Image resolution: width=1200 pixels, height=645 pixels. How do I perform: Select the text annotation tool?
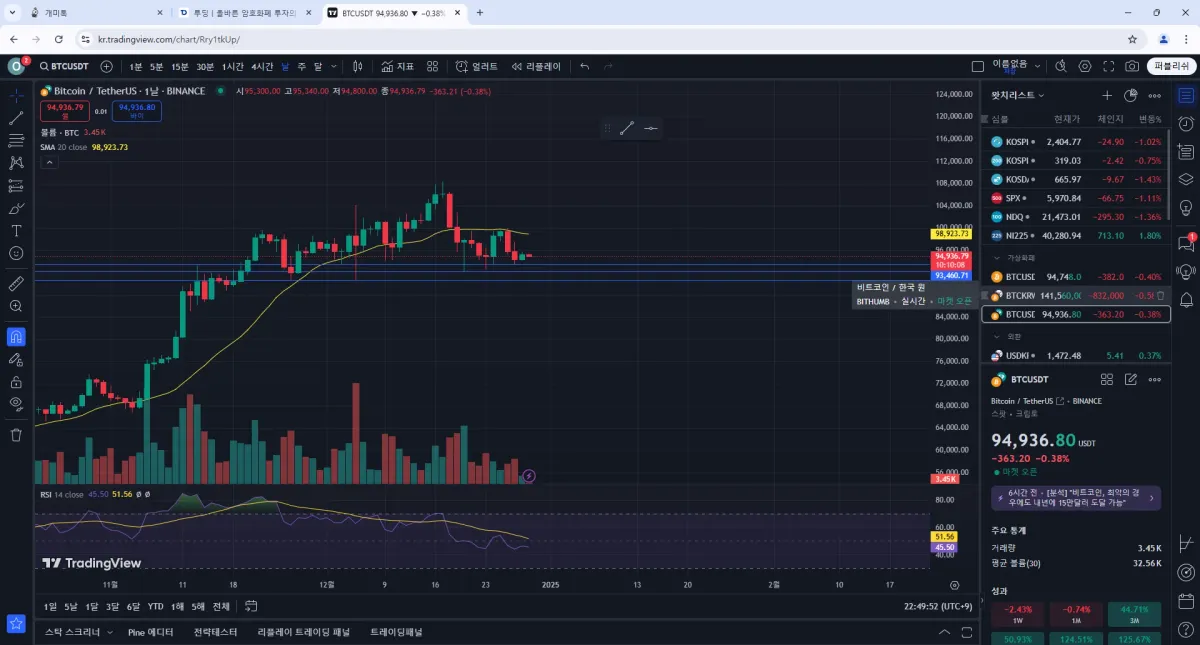tap(16, 231)
